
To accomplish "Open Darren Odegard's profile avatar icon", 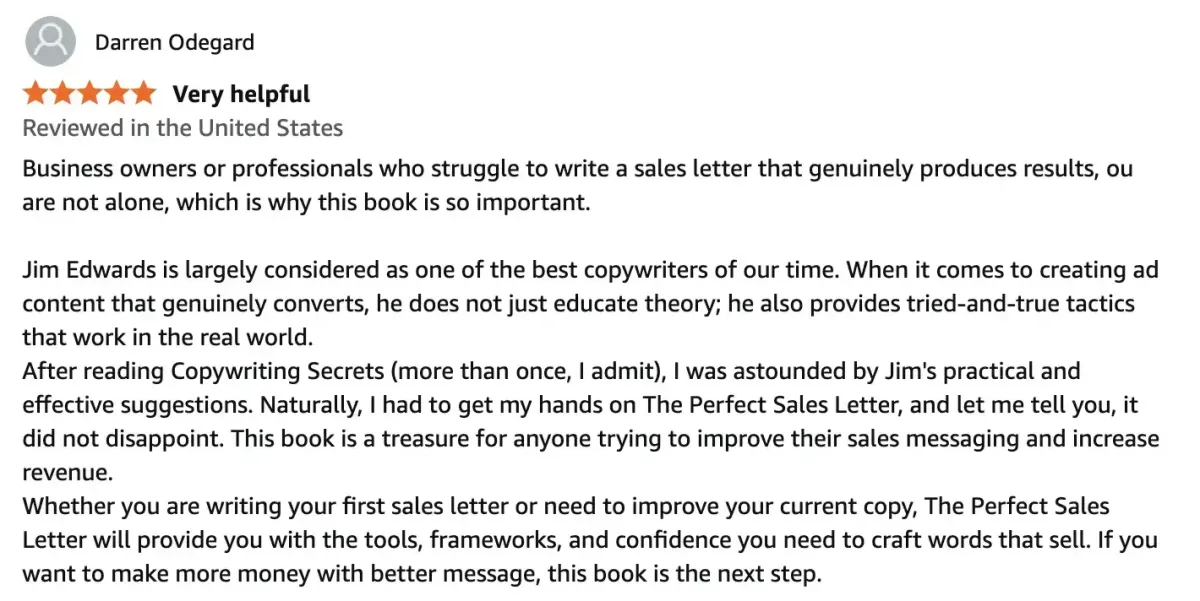I will [49, 42].
